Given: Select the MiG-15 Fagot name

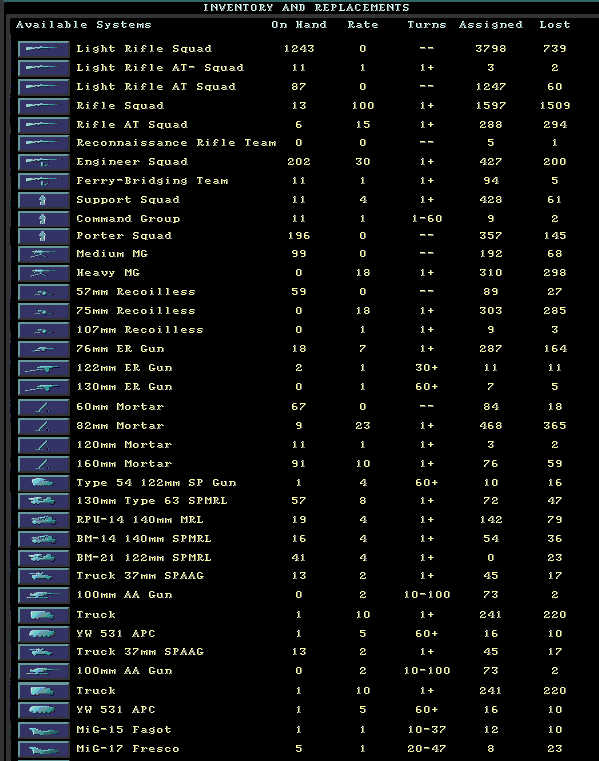Looking at the screenshot, I should pyautogui.click(x=124, y=729).
